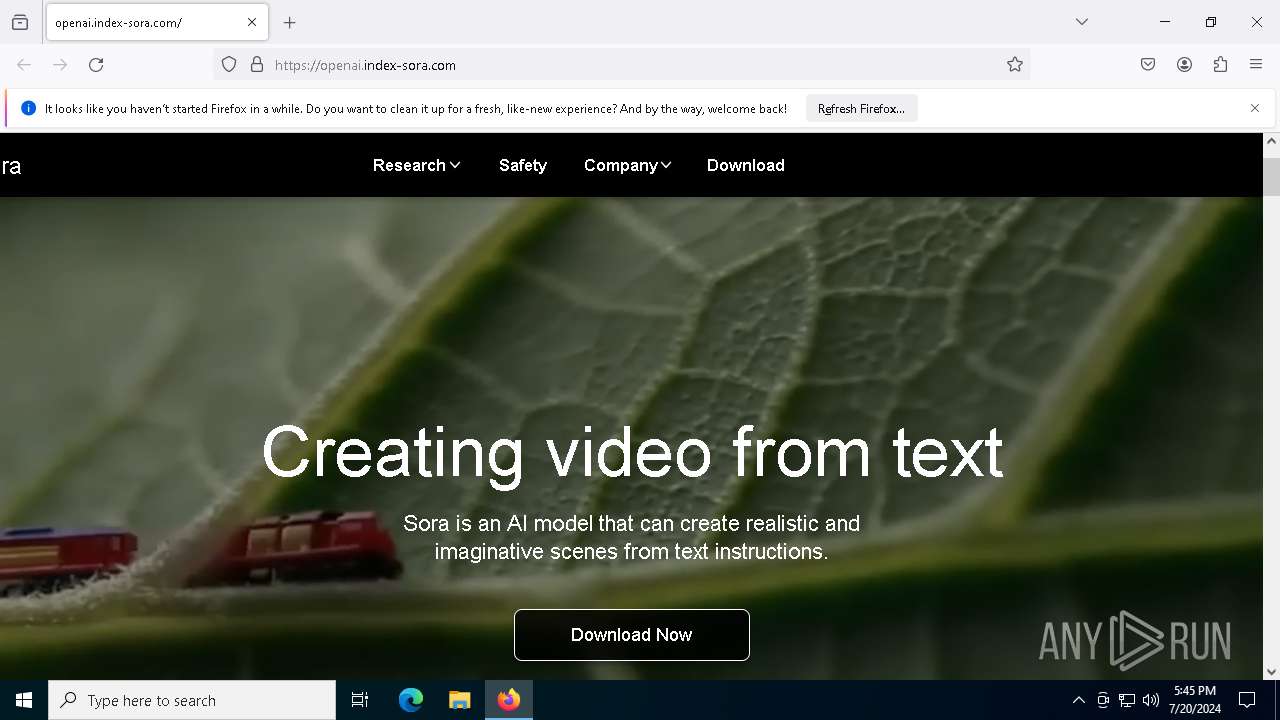
Task: Expand the Company dropdown menu
Action: click(x=627, y=165)
